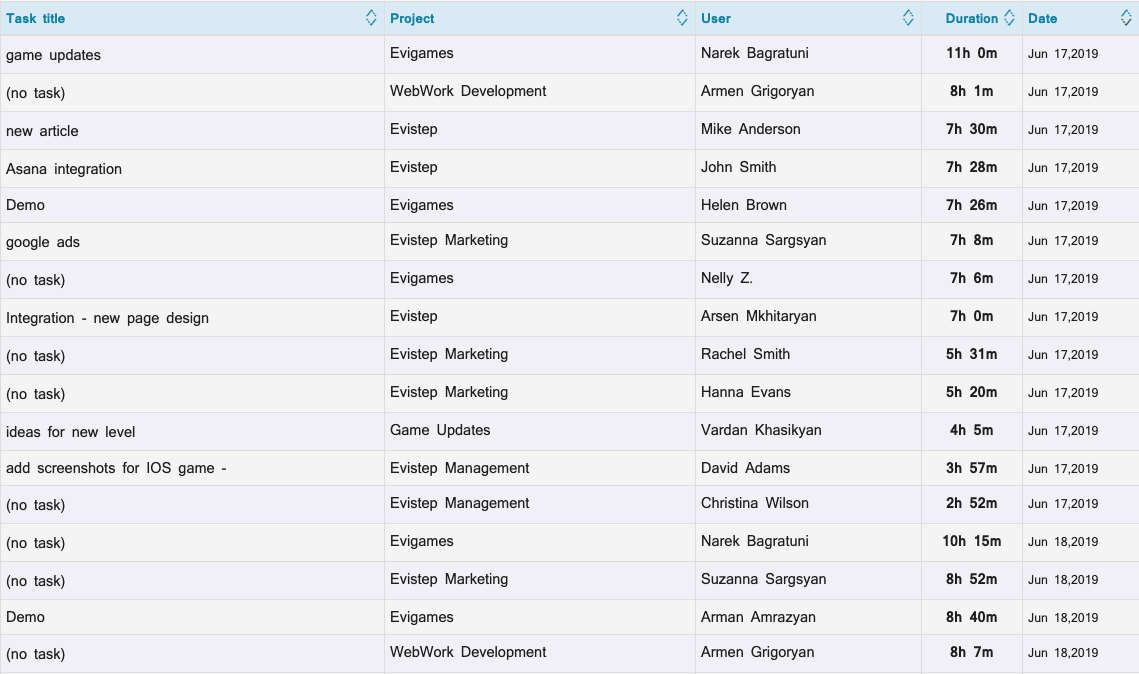Click "(no task)" in Nelly Z.'s row
The height and width of the screenshot is (674, 1139).
click(x=36, y=280)
